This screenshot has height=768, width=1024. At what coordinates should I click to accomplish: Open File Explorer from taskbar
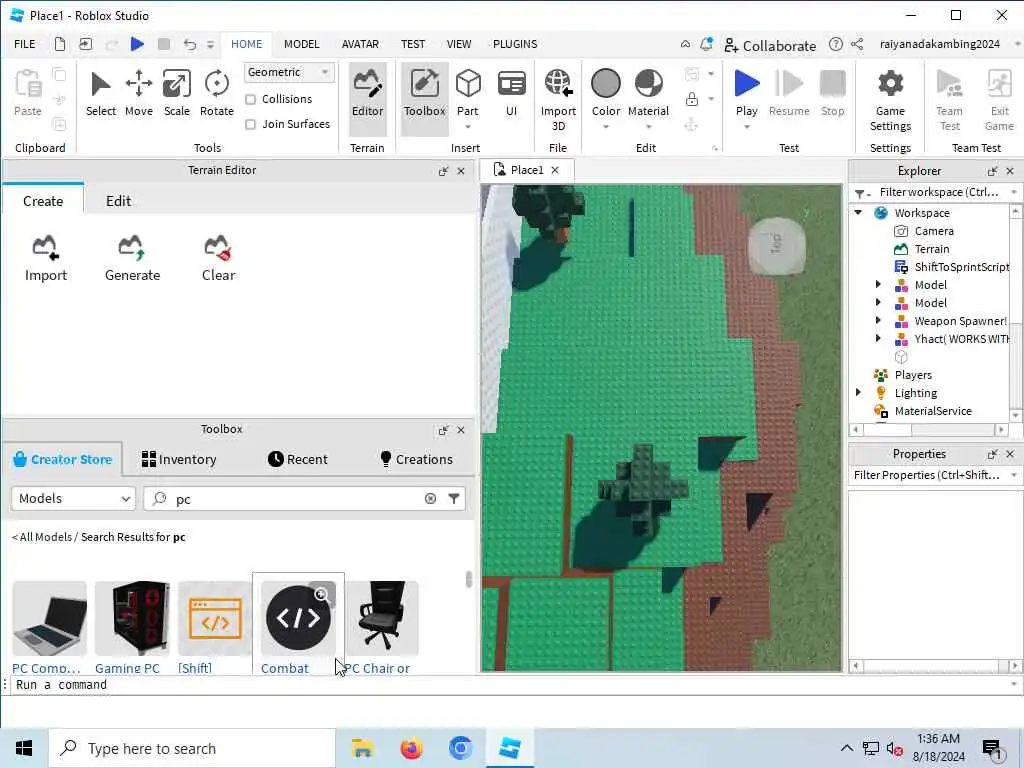(362, 748)
